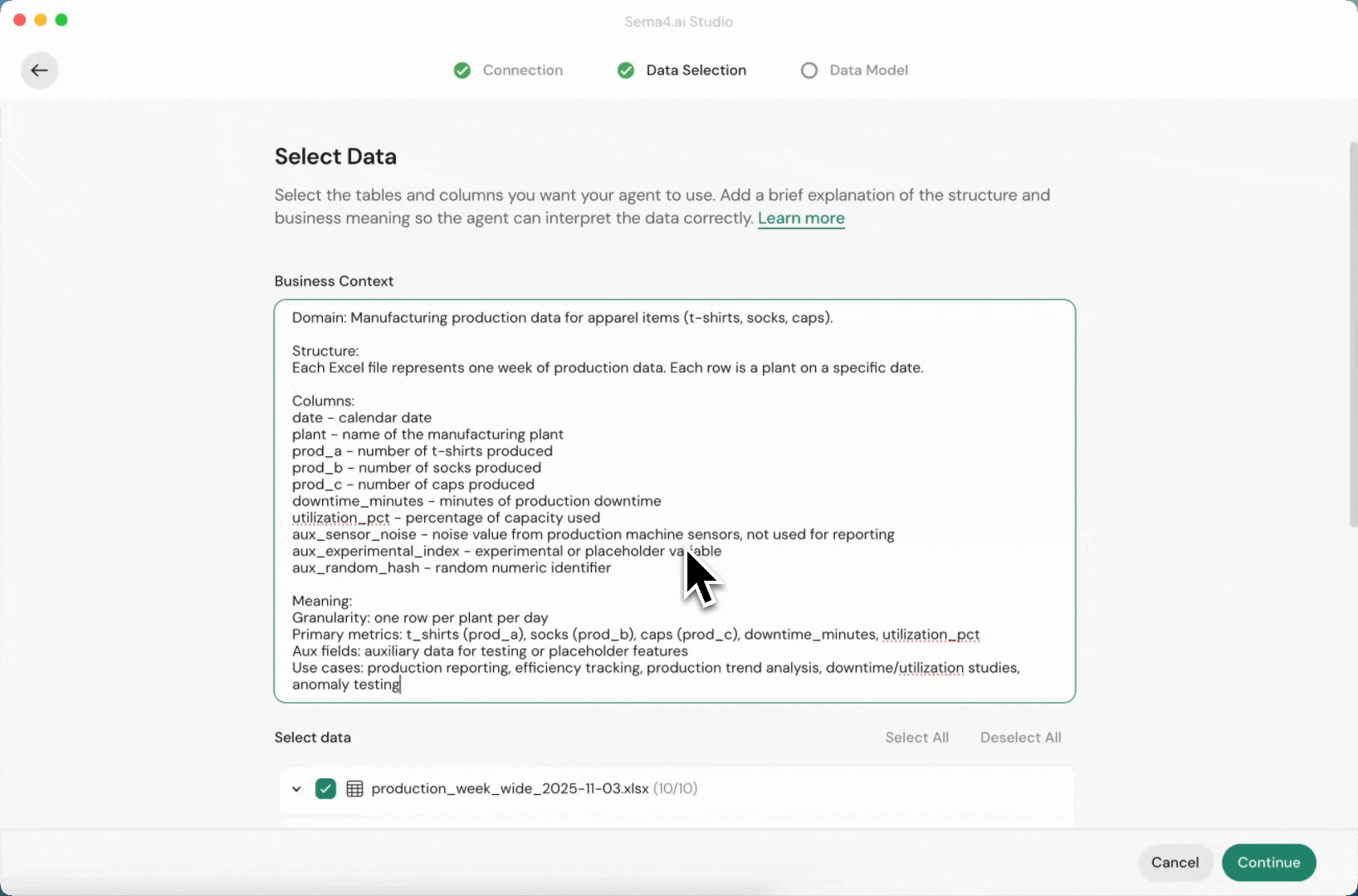Viewport: 1358px width, 896px height.
Task: Click the table icon beside the xlsx file
Action: coord(354,788)
